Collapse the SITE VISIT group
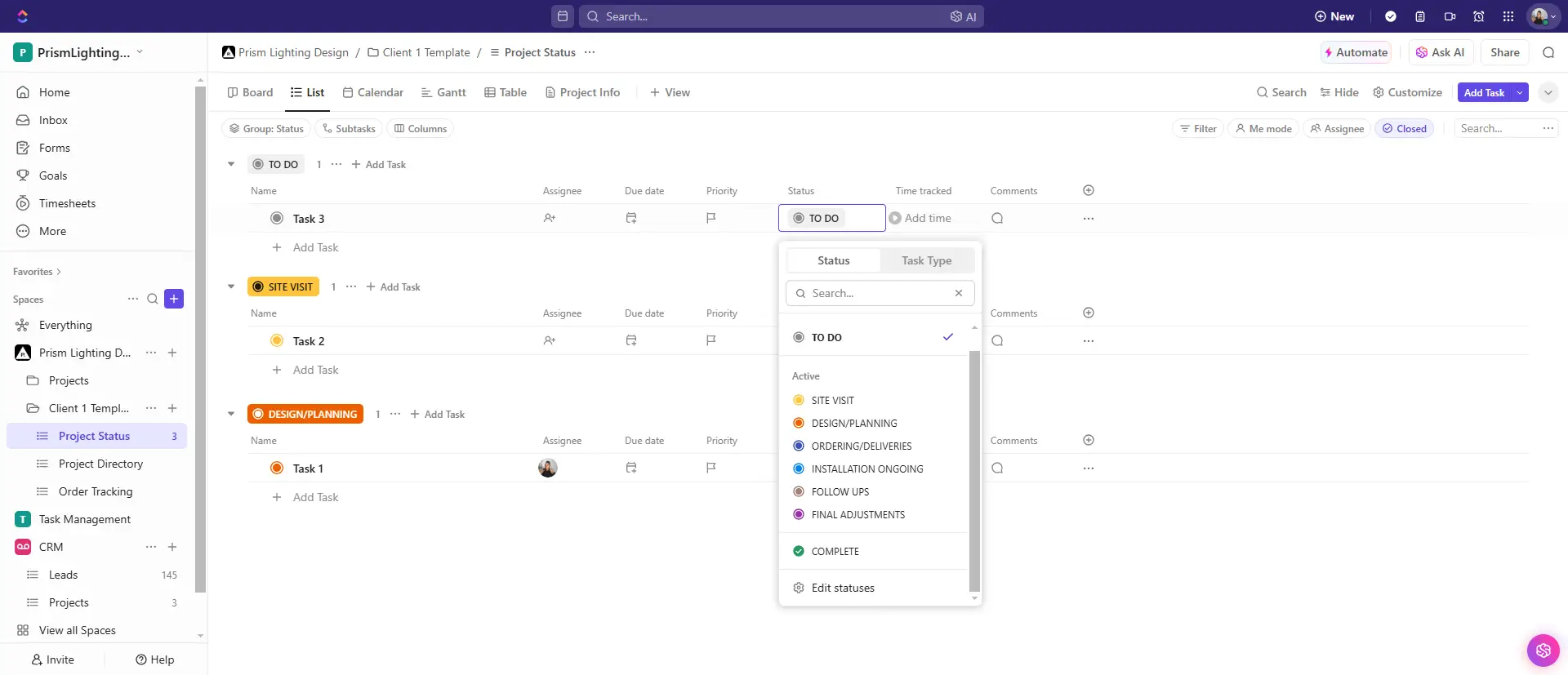1568x675 pixels. 231,286
